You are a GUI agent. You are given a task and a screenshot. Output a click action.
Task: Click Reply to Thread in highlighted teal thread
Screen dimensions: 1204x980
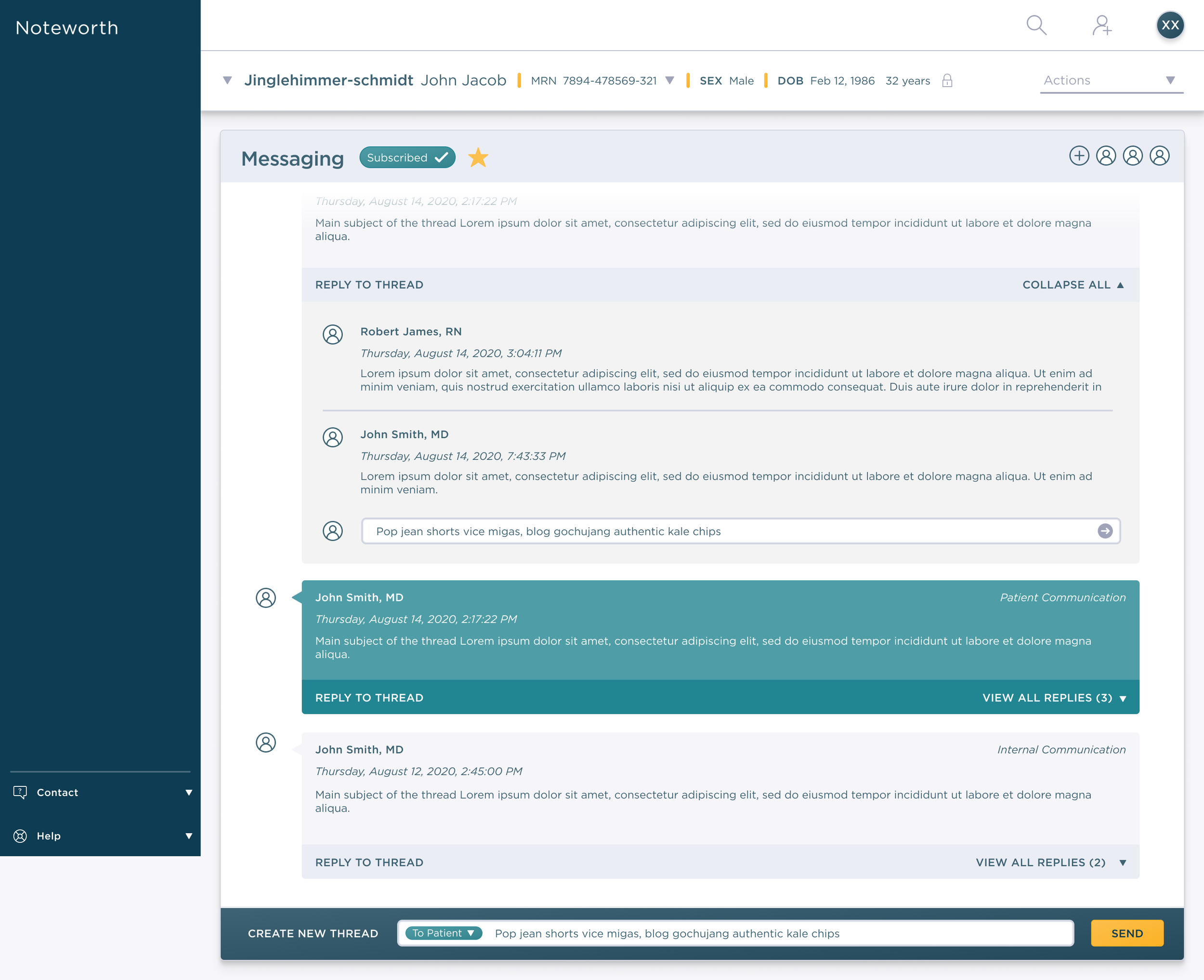(369, 698)
